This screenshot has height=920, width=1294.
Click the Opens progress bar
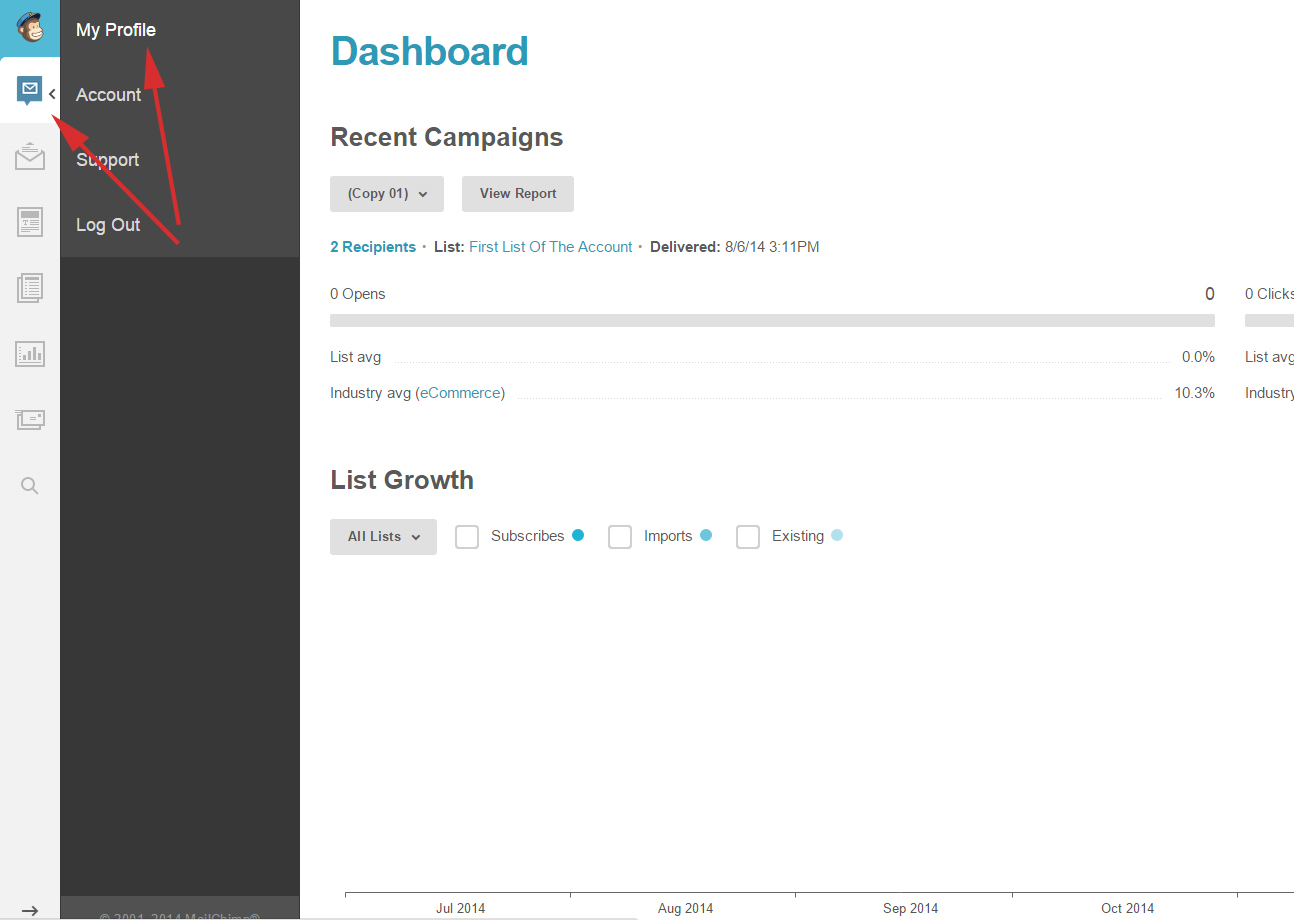[772, 320]
